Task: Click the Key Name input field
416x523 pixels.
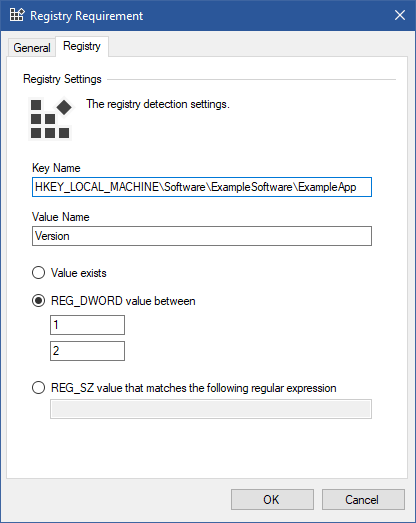Action: [202, 187]
